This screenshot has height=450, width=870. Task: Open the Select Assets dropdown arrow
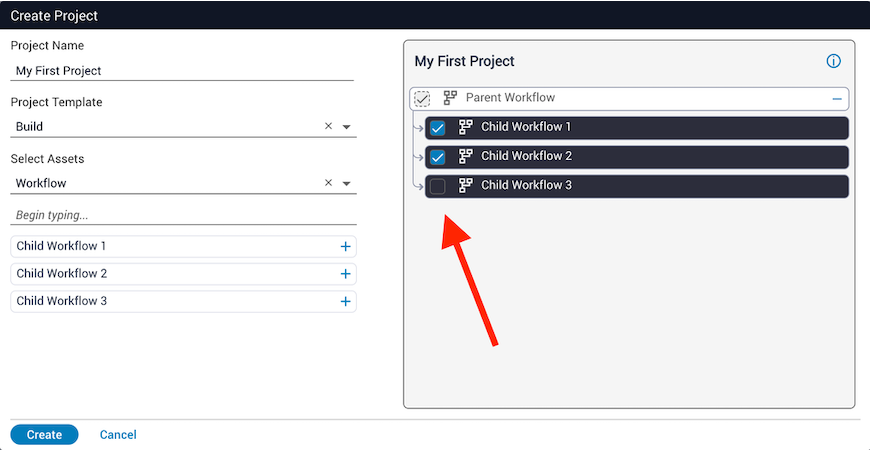tap(346, 184)
